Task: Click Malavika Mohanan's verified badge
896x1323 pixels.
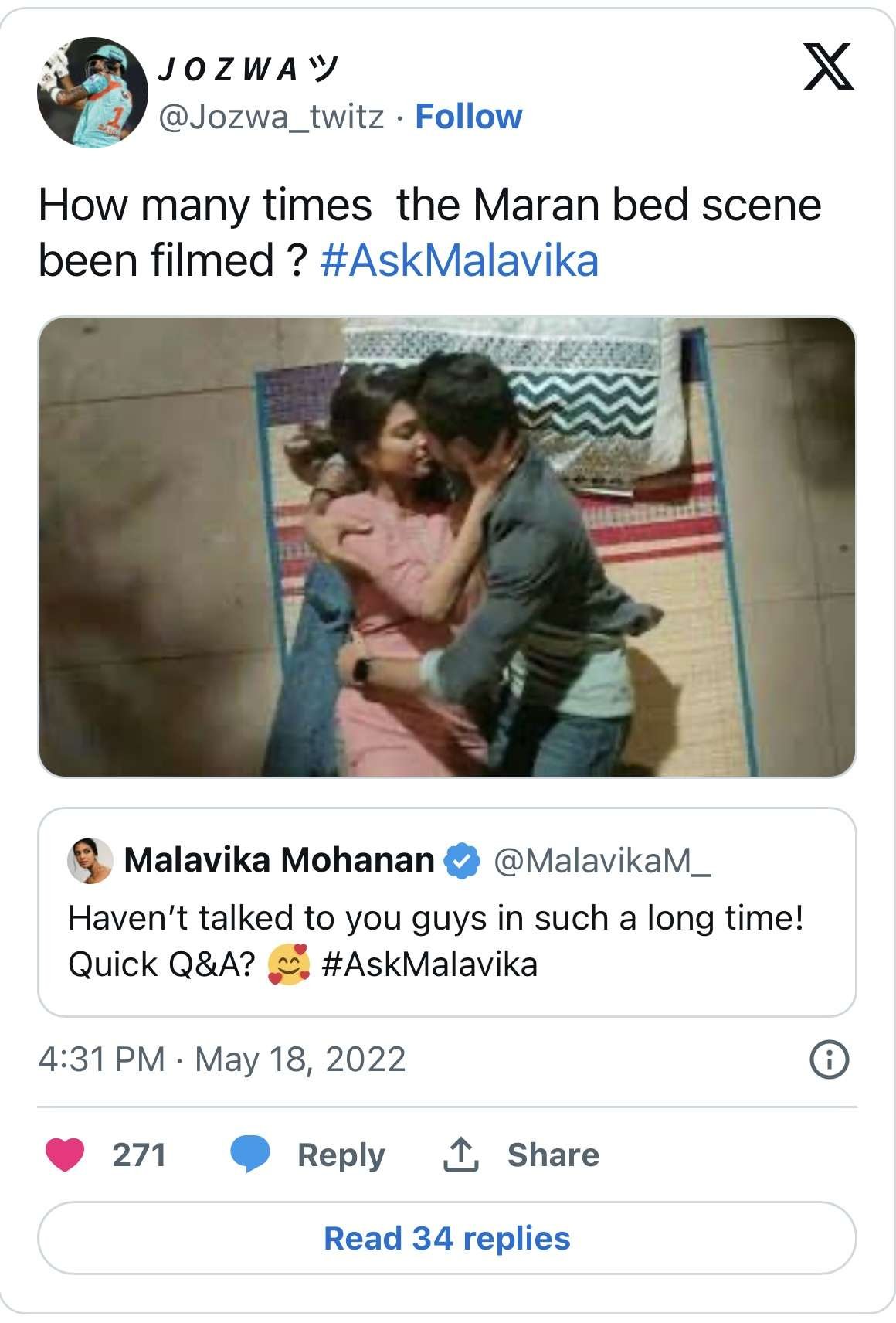Action: tap(462, 861)
